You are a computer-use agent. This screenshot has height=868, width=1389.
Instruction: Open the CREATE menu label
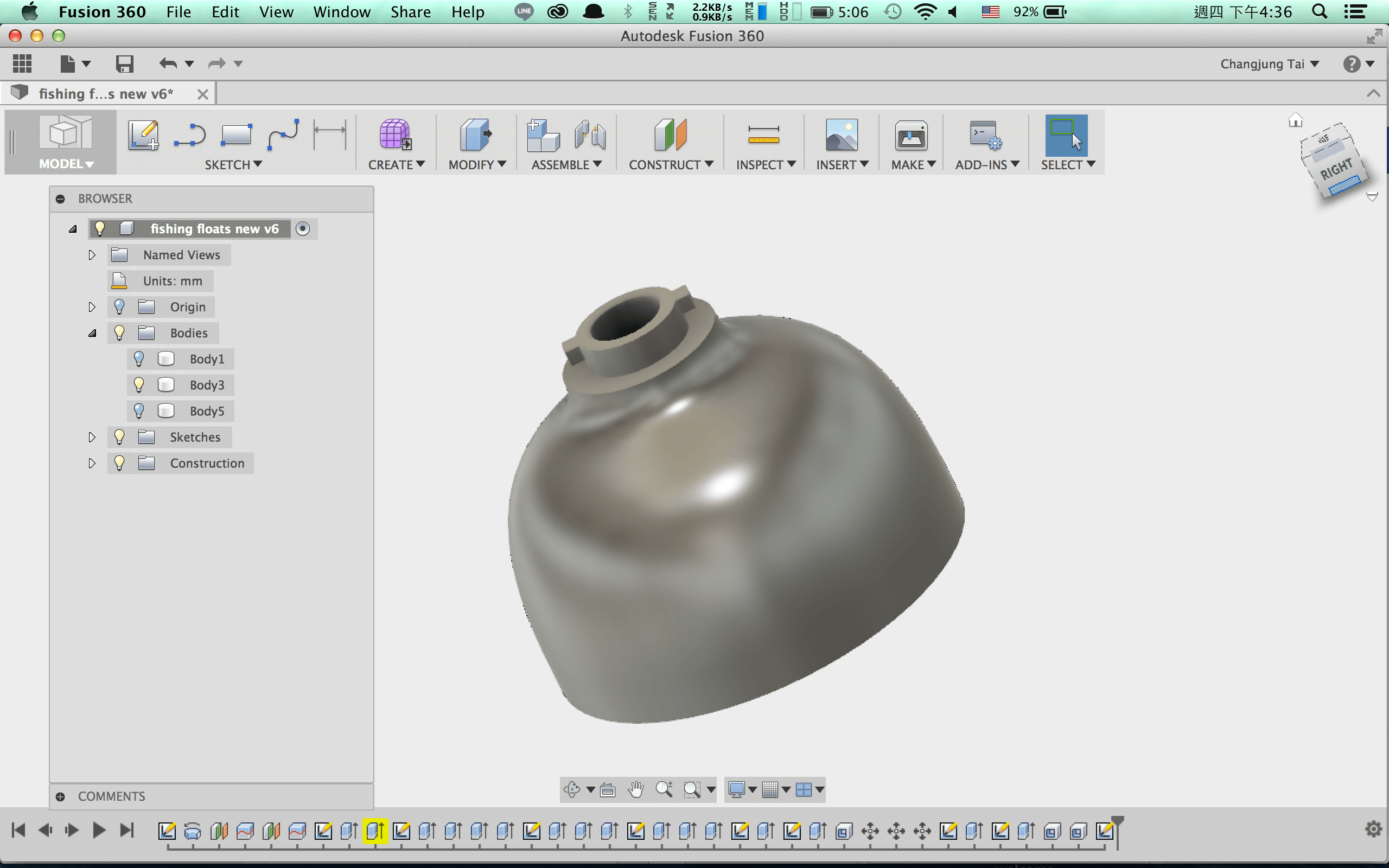point(396,165)
